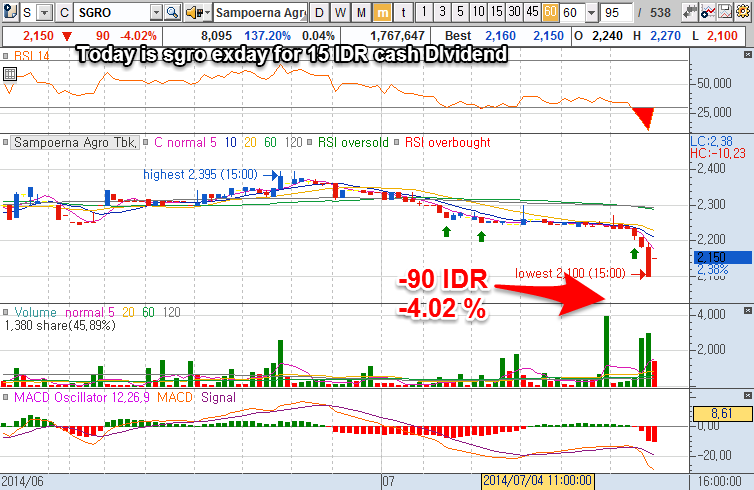The width and height of the screenshot is (754, 490).
Task: Click the moving average 120 legend value
Action: (x=293, y=142)
